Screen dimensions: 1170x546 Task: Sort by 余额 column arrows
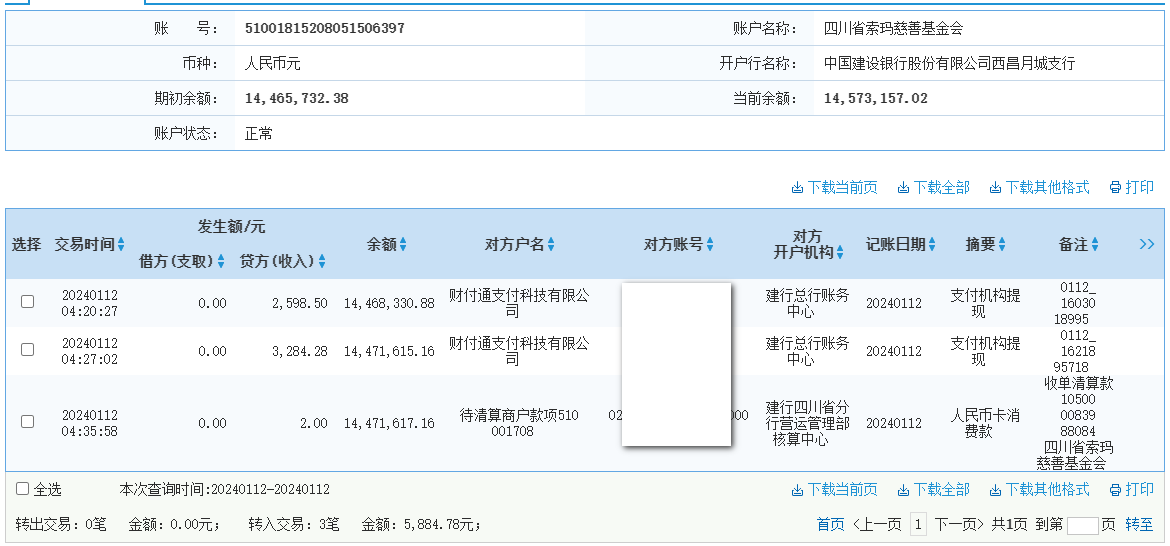[x=403, y=245]
